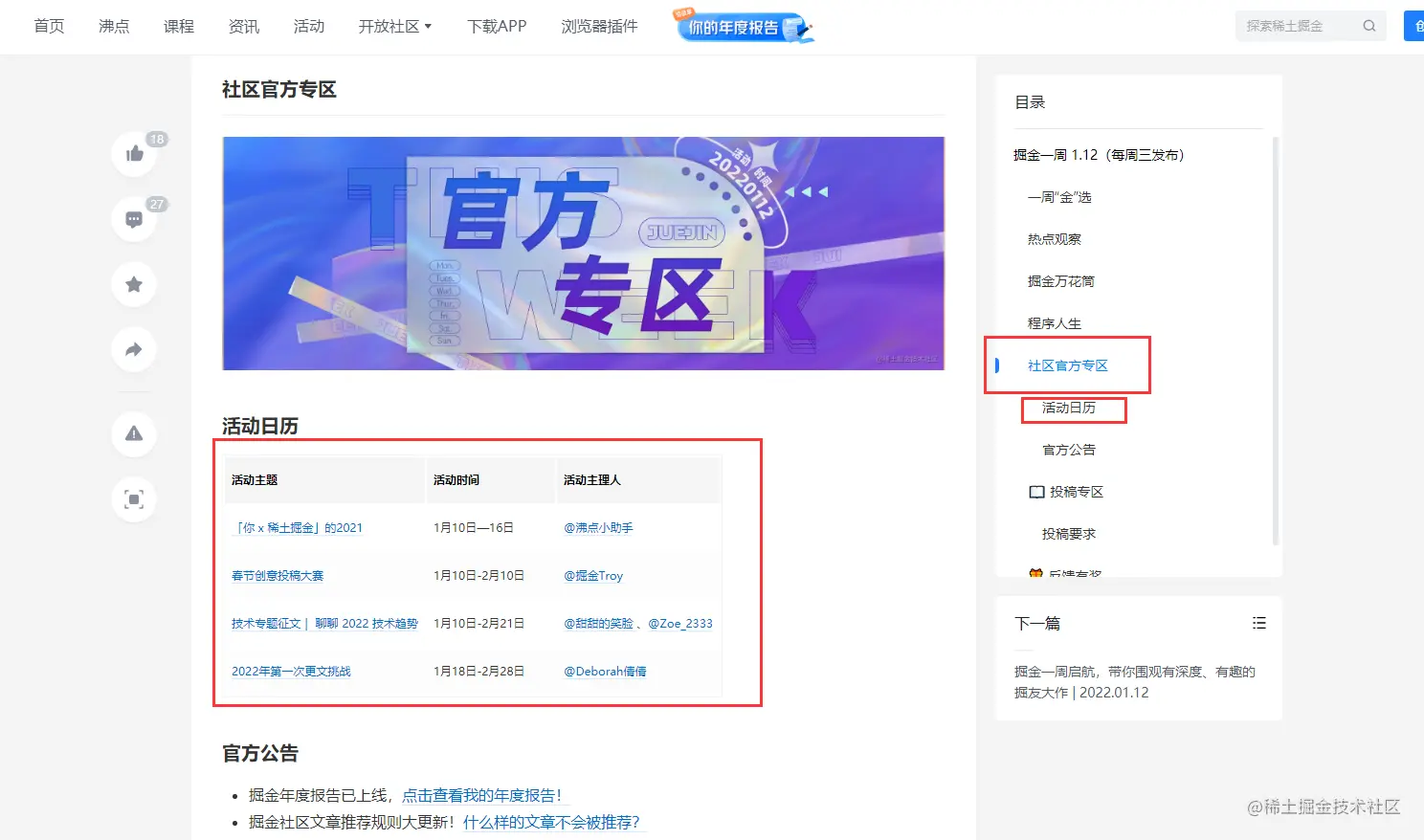Jump to 掘金一周 1.12 in the contents
1424x840 pixels.
(x=1099, y=155)
